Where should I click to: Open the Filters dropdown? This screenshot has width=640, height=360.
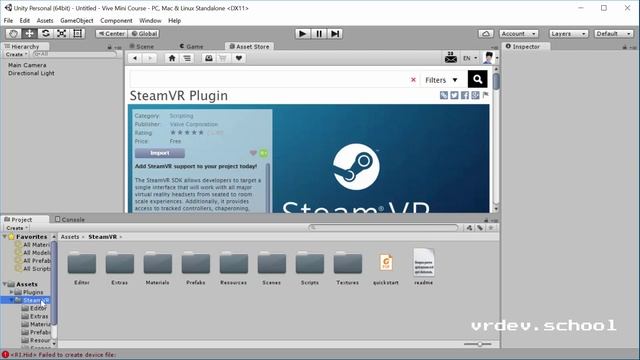pos(441,80)
